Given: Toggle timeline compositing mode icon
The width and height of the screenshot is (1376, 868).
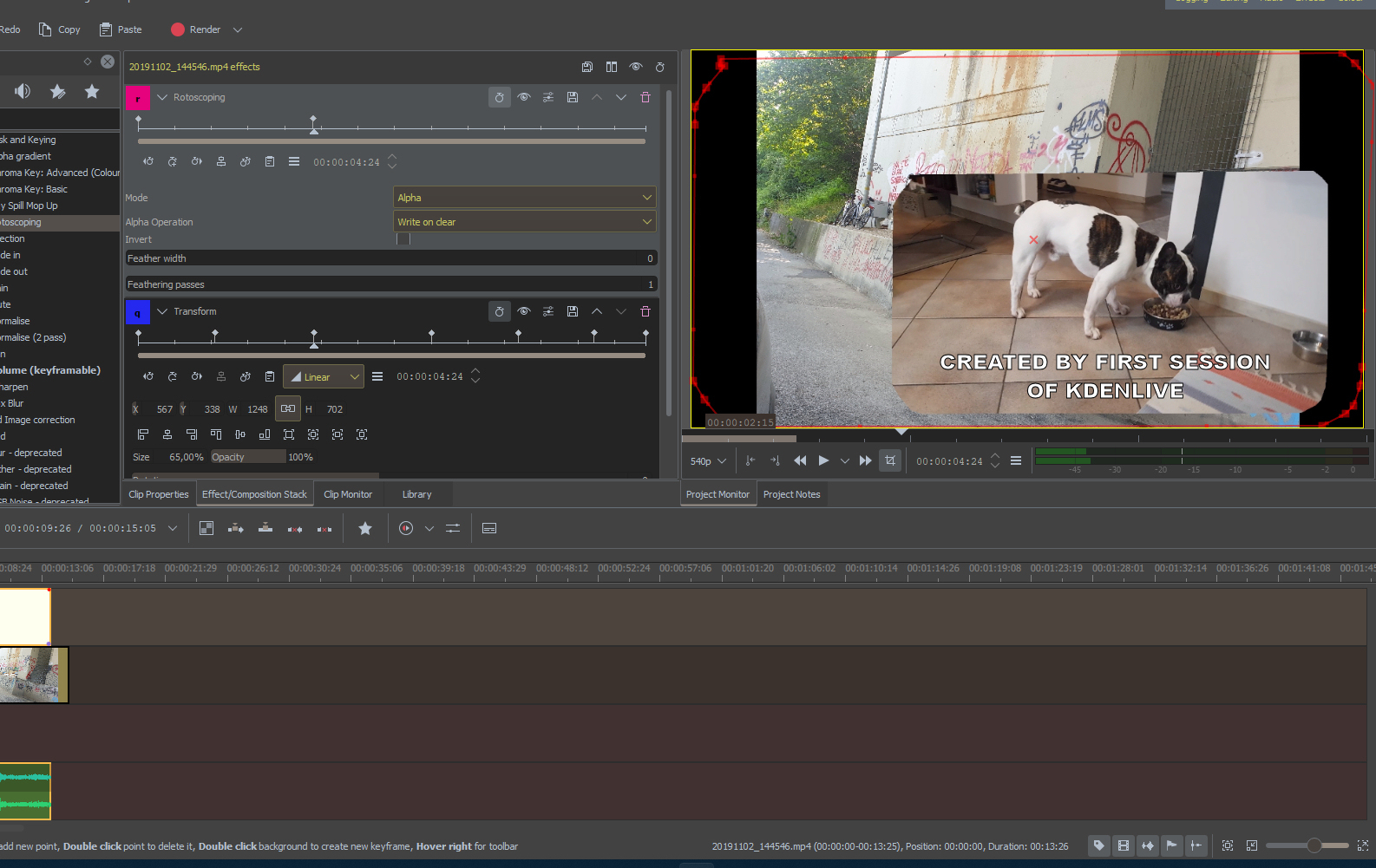Looking at the screenshot, I should click(206, 528).
